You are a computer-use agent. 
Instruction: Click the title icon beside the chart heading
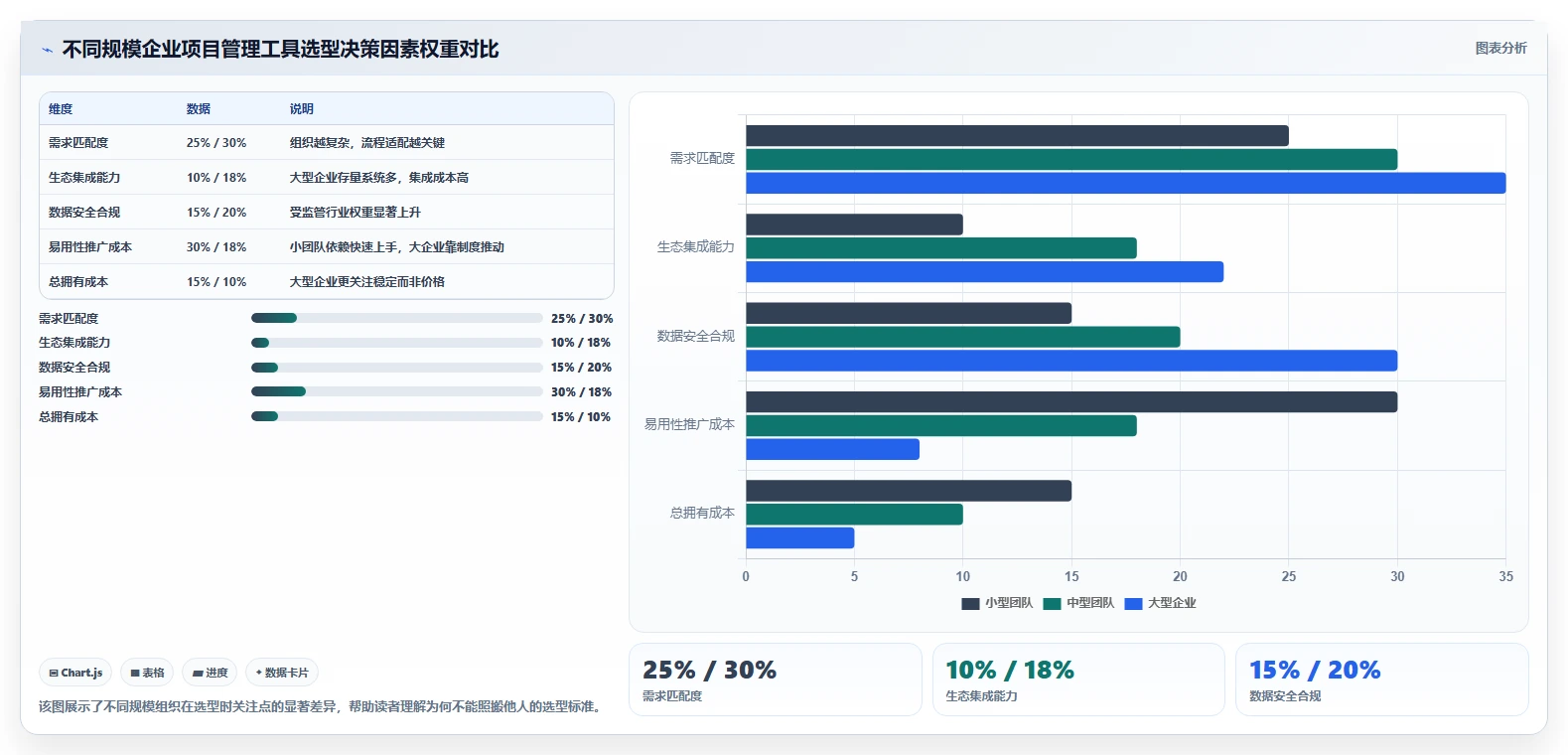click(x=47, y=50)
